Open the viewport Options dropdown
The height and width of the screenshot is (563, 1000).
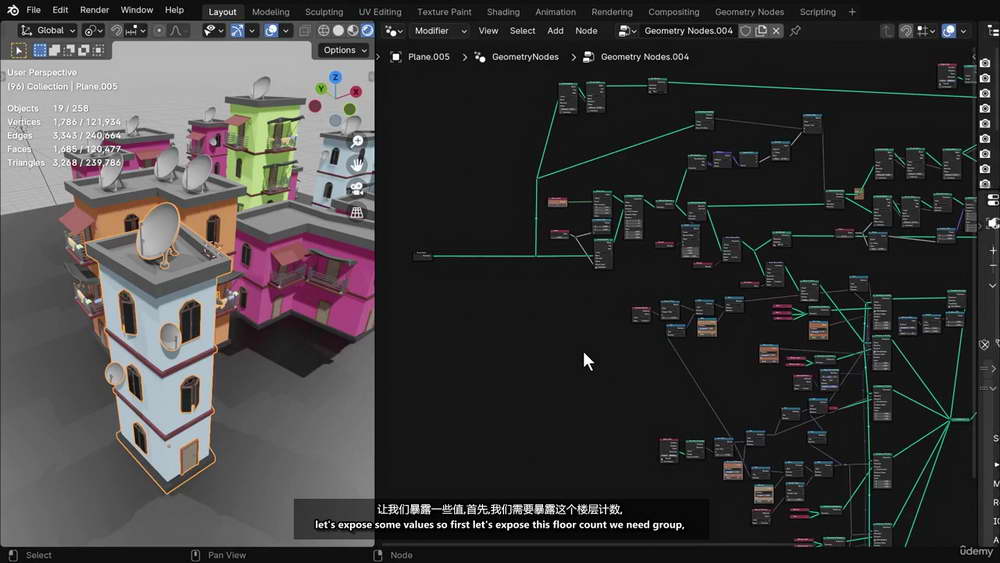coord(344,50)
